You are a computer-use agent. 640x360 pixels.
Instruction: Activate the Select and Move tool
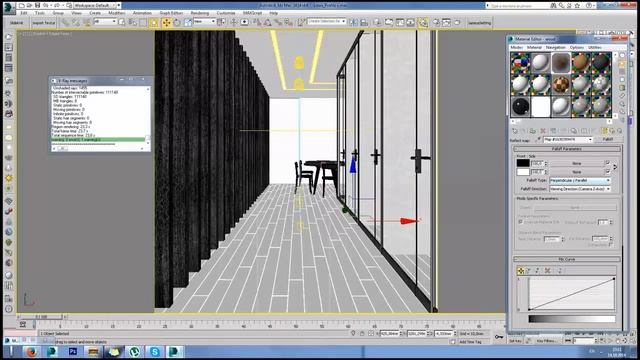tap(166, 22)
